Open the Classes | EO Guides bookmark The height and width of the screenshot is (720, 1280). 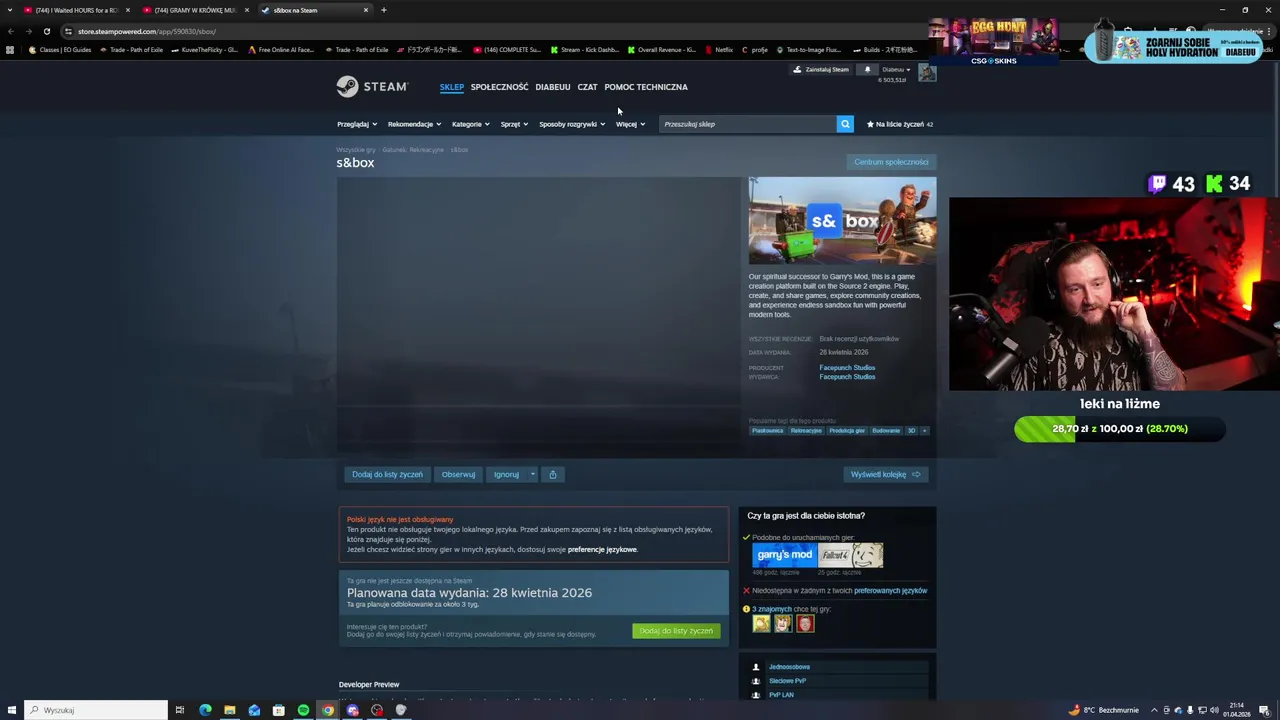point(60,49)
